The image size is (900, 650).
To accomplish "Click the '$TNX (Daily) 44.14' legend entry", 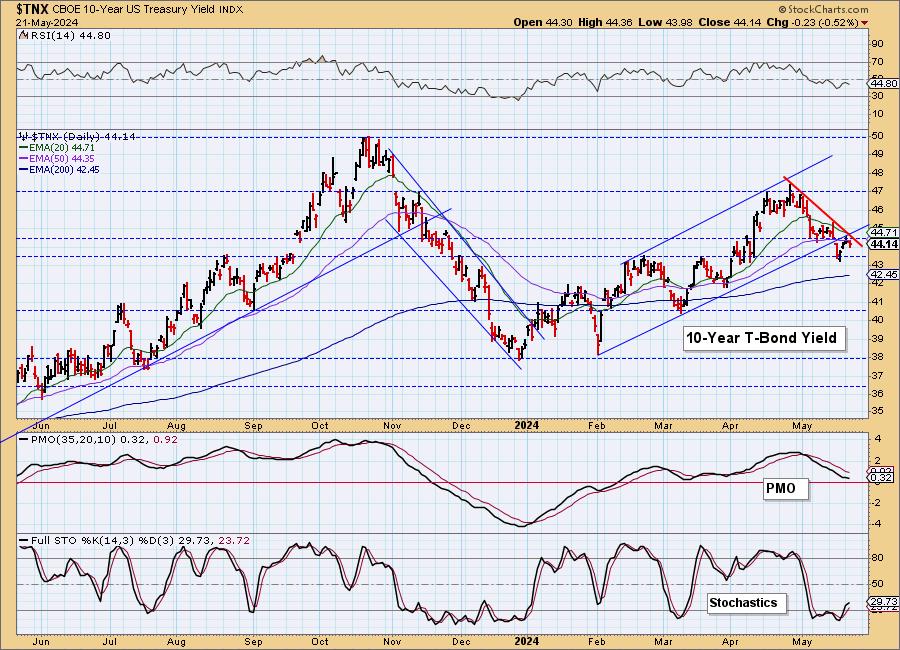I will [77, 136].
